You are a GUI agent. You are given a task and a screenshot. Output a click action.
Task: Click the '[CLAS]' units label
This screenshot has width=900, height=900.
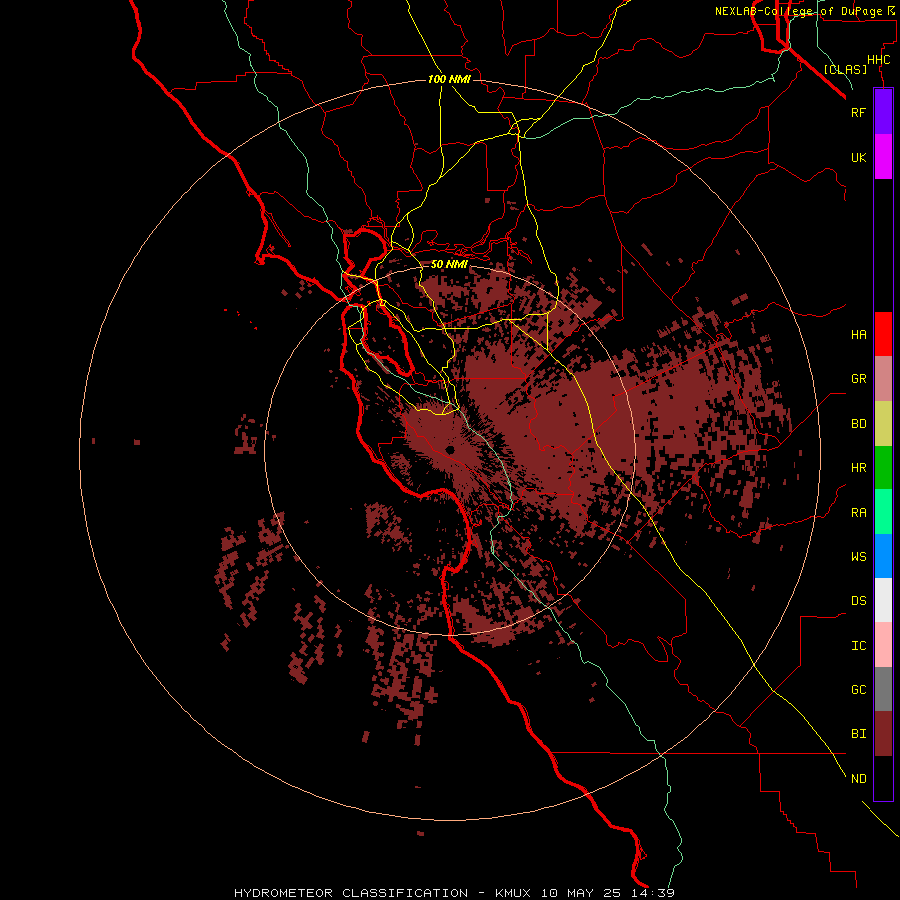click(845, 69)
